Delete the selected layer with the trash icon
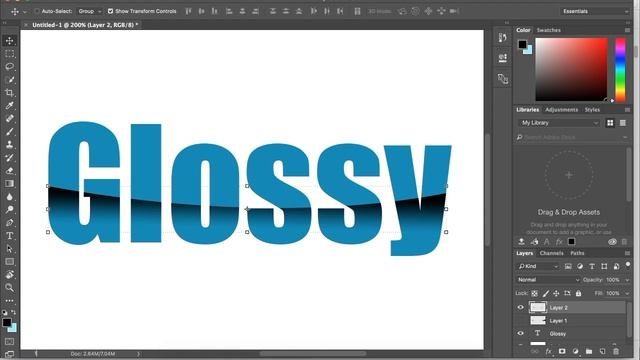The height and width of the screenshot is (360, 640). click(616, 351)
